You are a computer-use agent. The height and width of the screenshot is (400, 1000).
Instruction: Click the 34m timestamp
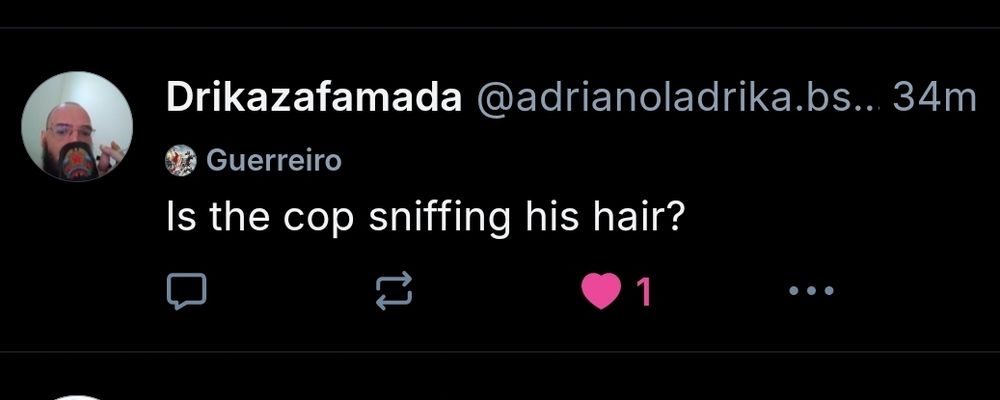[934, 99]
